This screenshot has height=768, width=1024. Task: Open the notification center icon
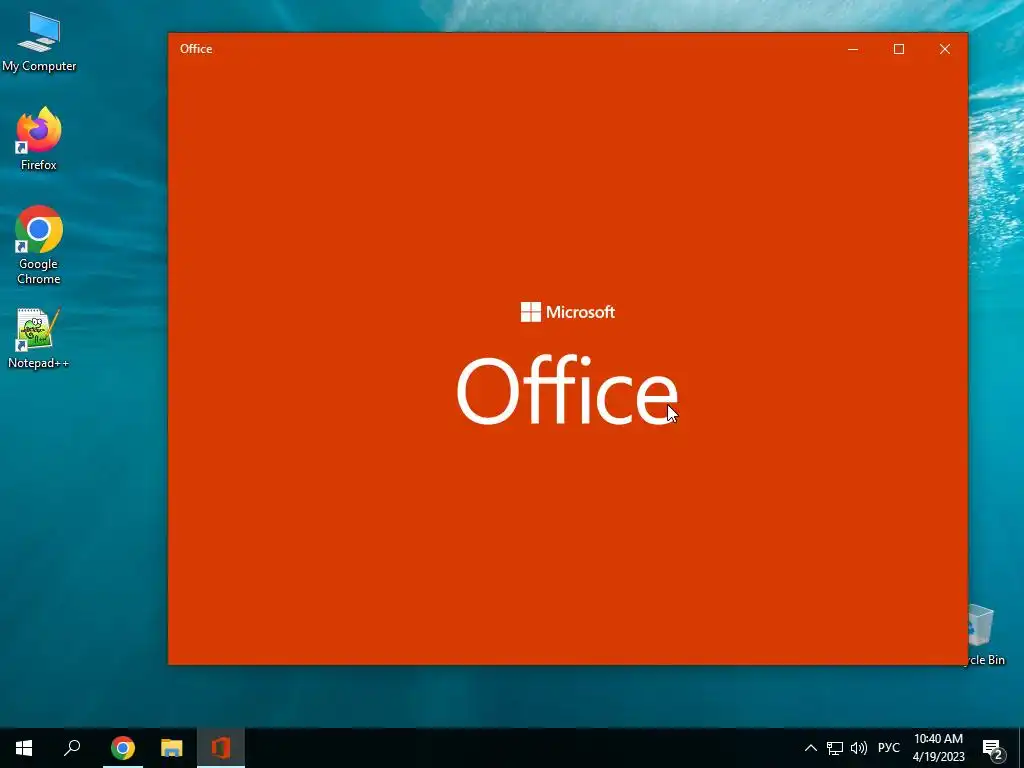point(993,749)
